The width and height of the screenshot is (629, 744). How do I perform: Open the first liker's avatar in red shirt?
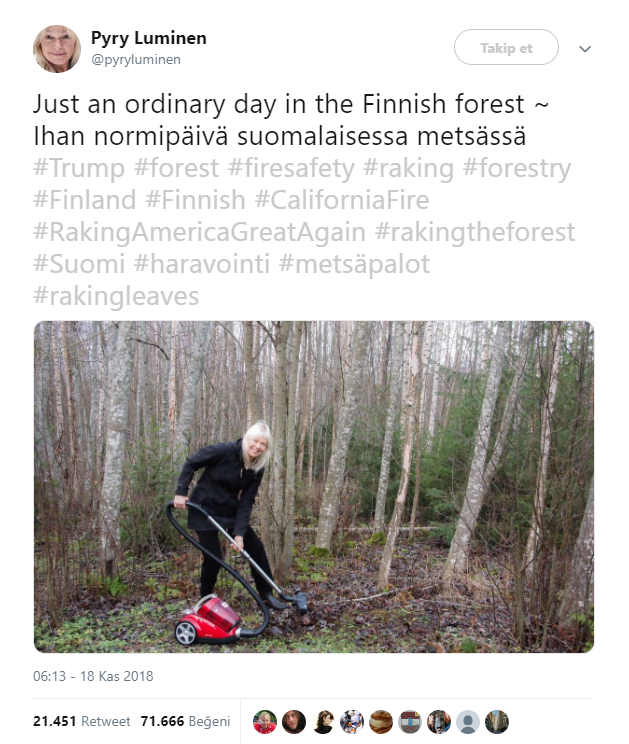point(265,722)
